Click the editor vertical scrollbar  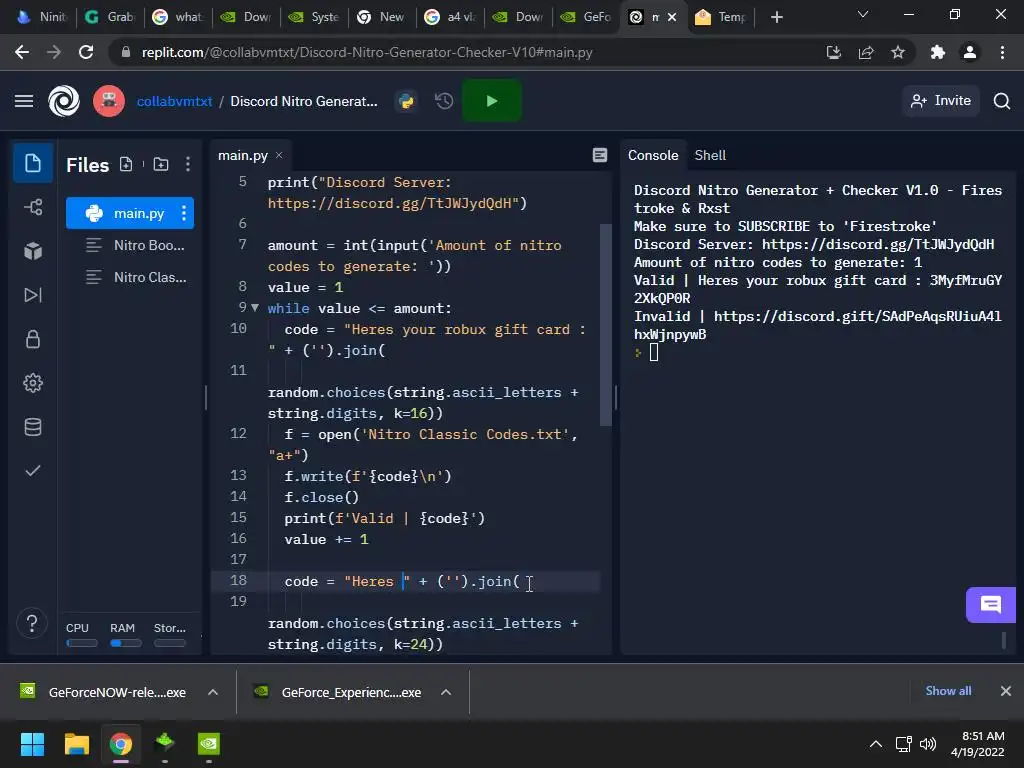(x=606, y=325)
